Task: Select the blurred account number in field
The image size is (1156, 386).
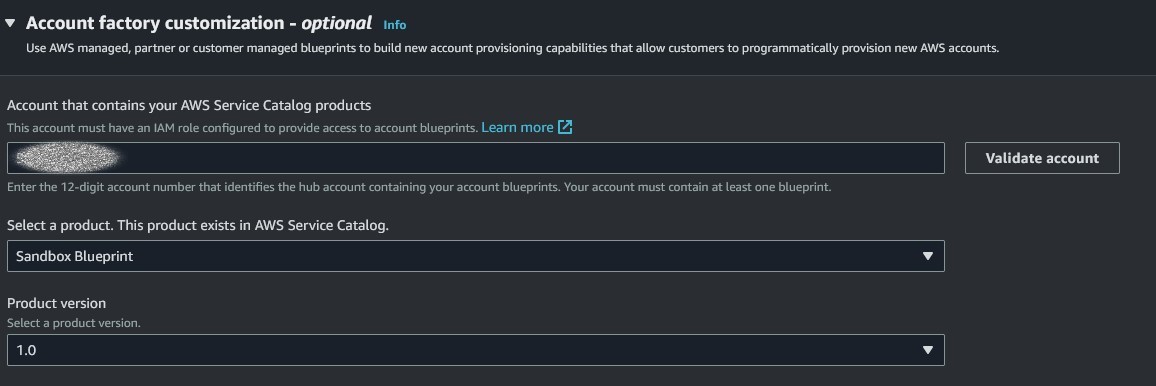Action: coord(67,158)
